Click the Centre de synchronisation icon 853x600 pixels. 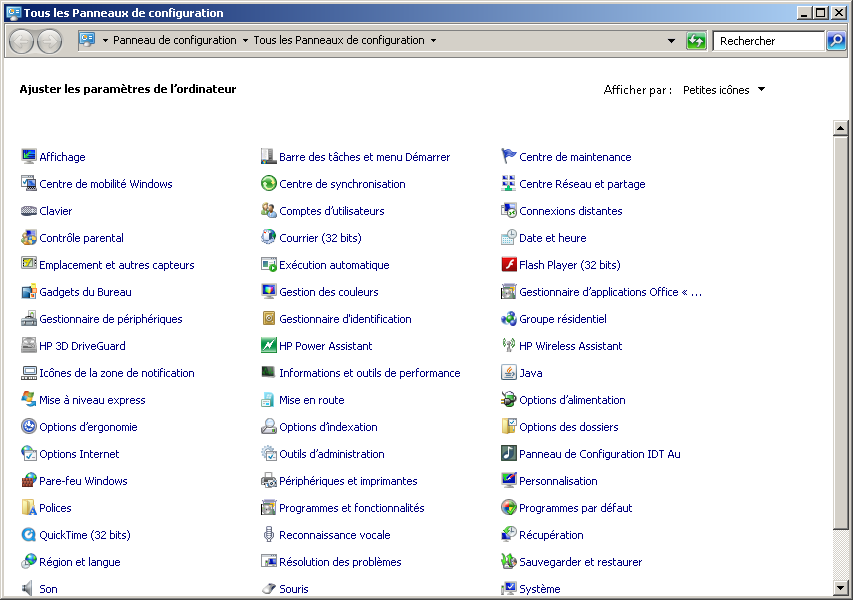[x=269, y=183]
